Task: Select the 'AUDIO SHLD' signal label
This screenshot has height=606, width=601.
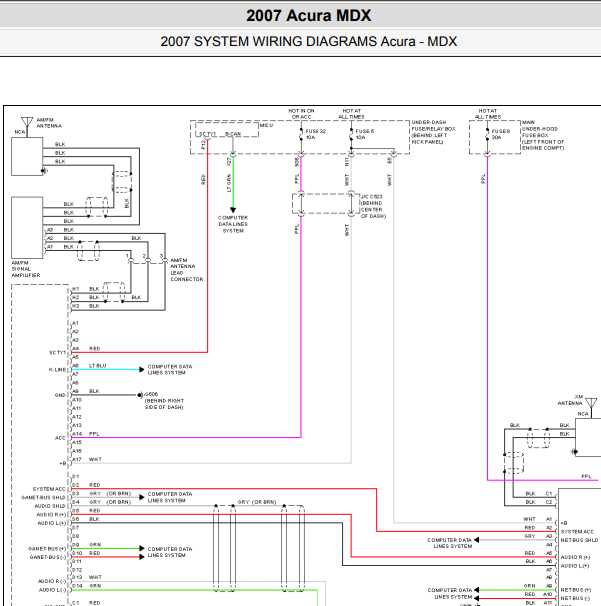Action: pyautogui.click(x=50, y=506)
